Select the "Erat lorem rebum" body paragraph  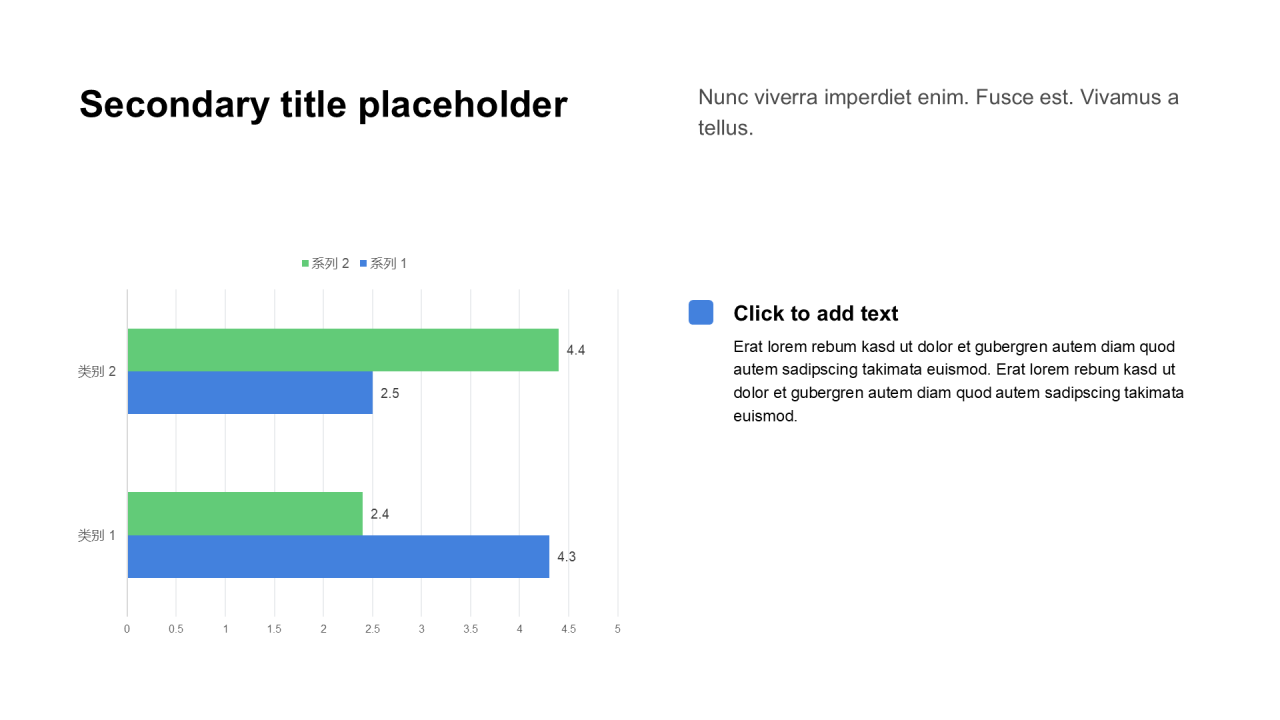(x=958, y=381)
